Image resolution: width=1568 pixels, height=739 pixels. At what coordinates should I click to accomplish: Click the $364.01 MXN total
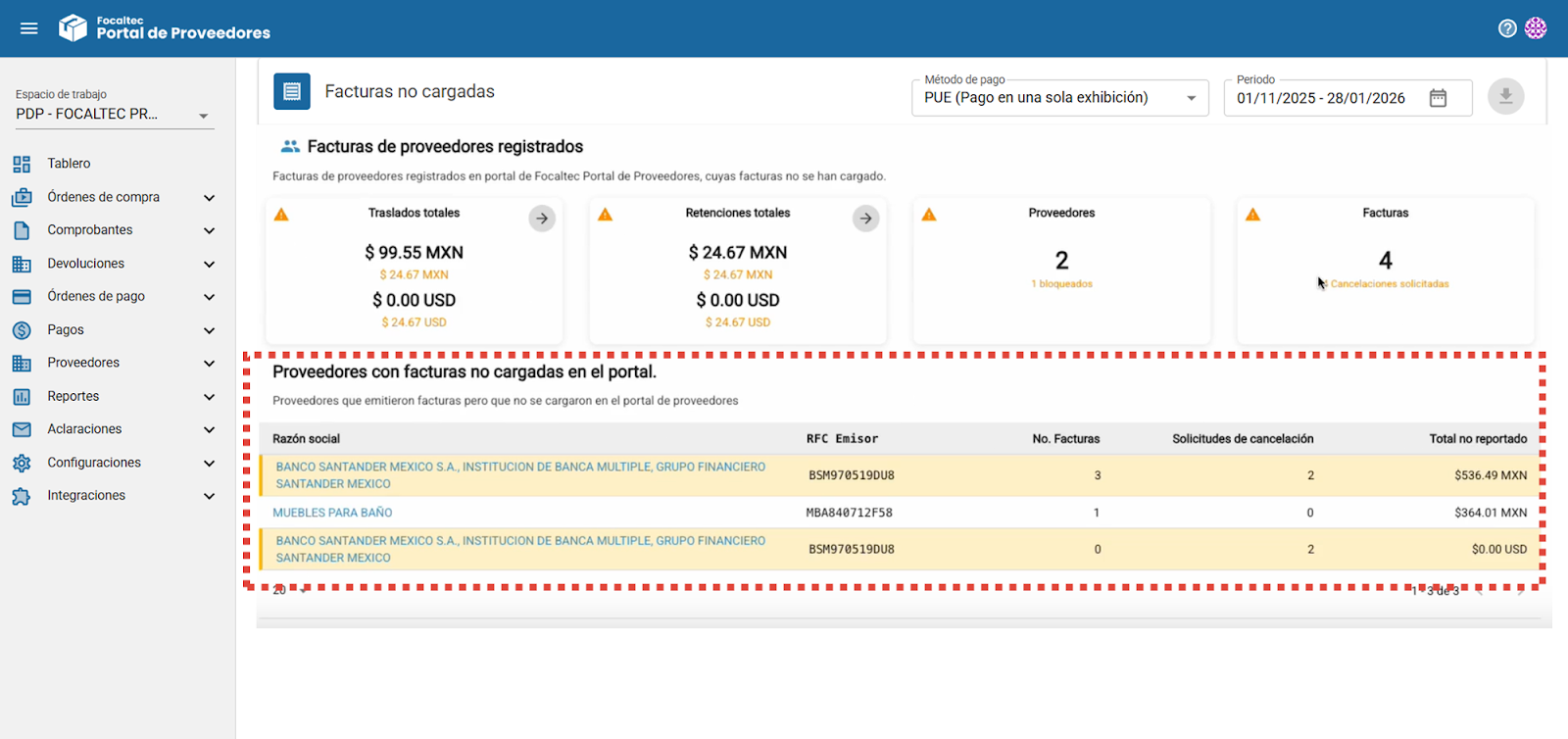pyautogui.click(x=1491, y=513)
